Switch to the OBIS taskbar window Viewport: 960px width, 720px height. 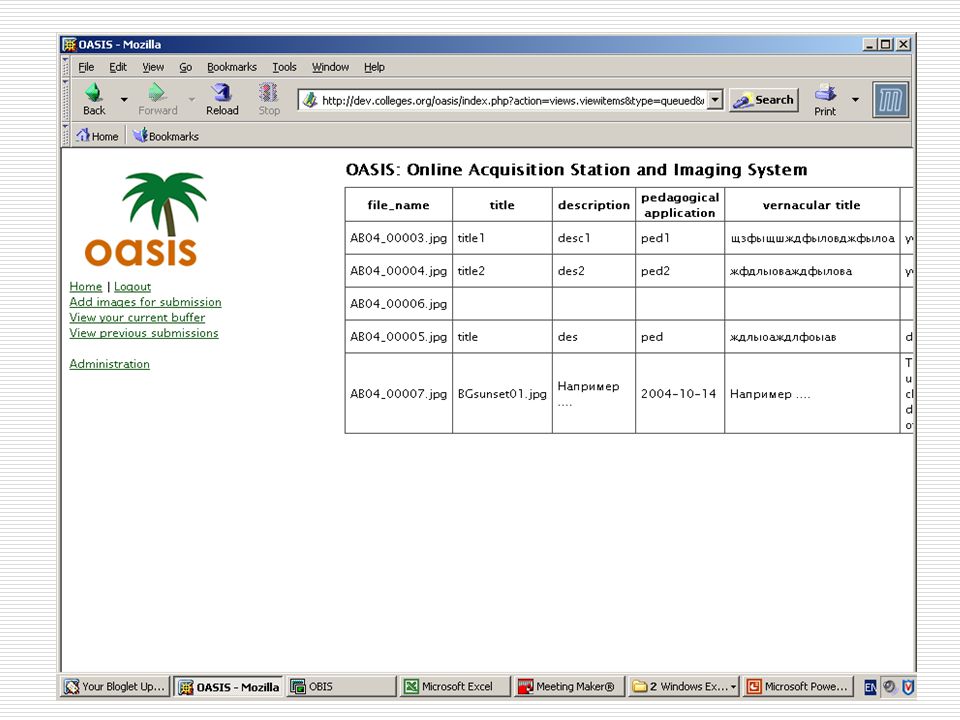[x=342, y=687]
